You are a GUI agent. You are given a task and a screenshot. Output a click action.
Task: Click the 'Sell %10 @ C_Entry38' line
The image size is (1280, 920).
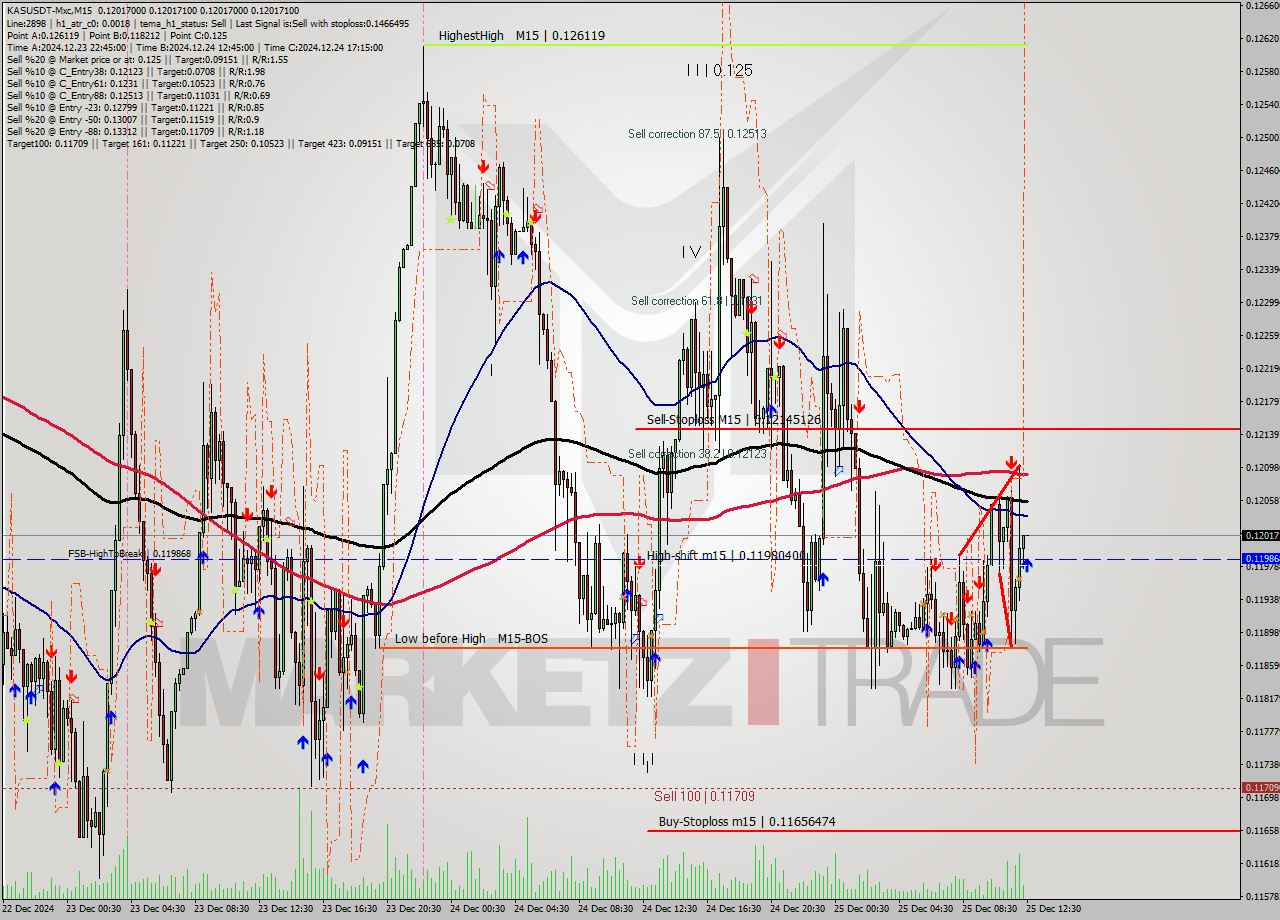pyautogui.click(x=135, y=72)
